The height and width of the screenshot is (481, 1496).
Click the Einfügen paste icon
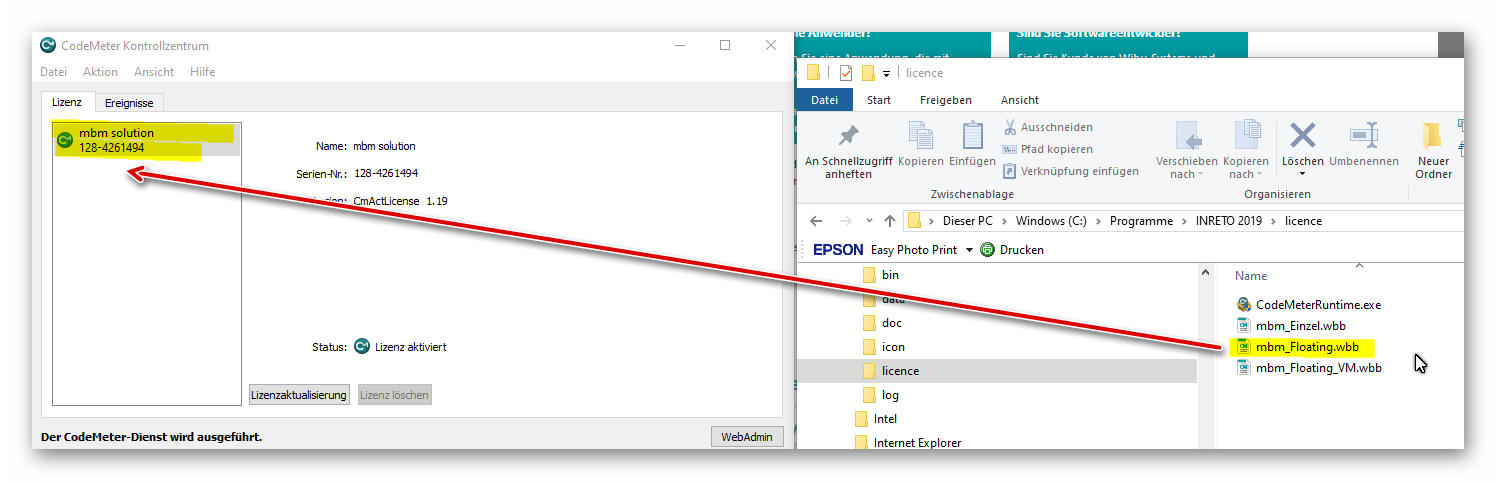point(972,136)
